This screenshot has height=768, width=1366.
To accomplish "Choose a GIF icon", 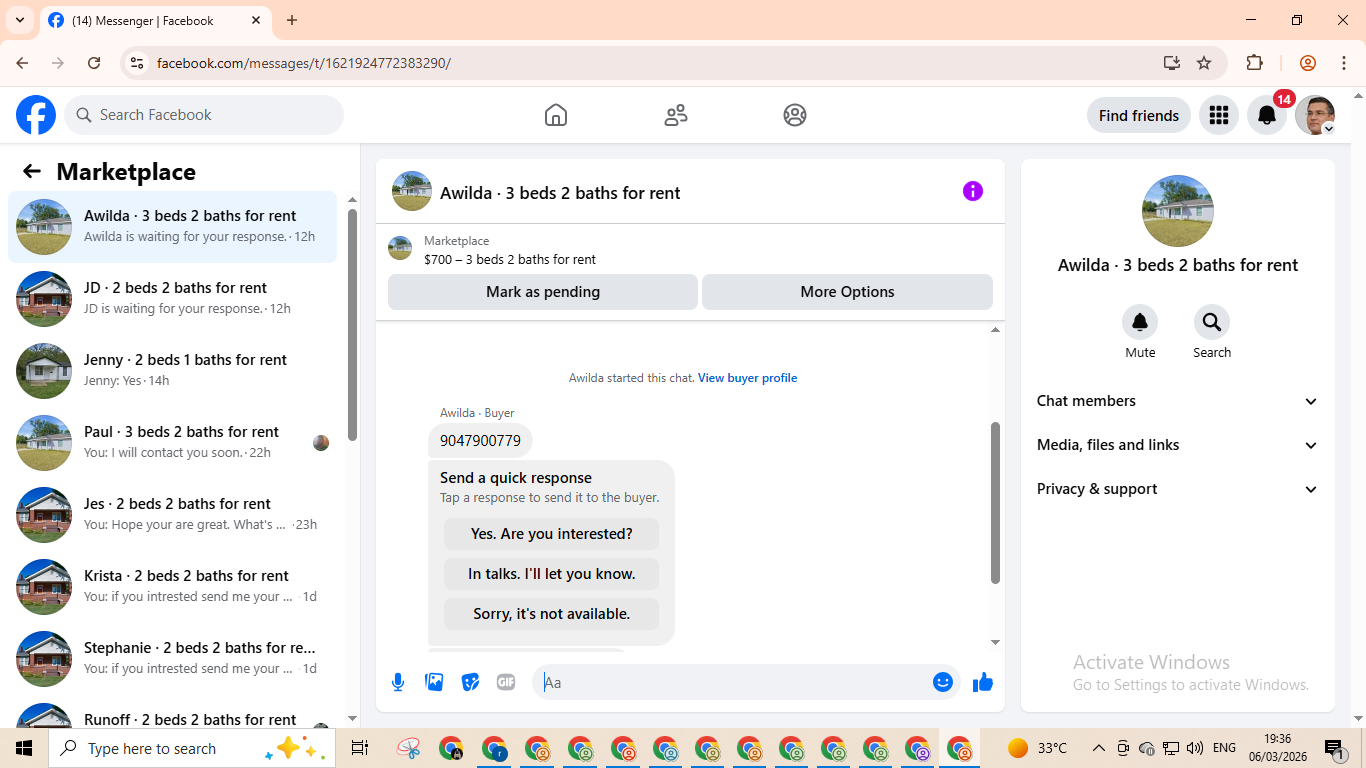I will tap(506, 682).
